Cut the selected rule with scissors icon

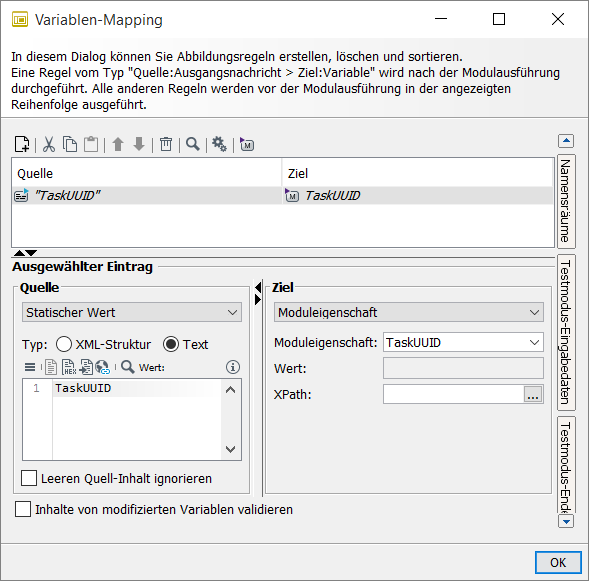49,144
